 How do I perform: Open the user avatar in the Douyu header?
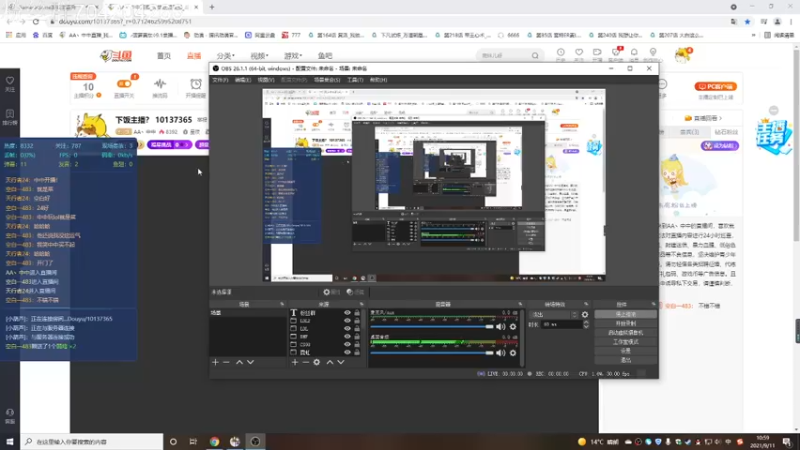(682, 55)
